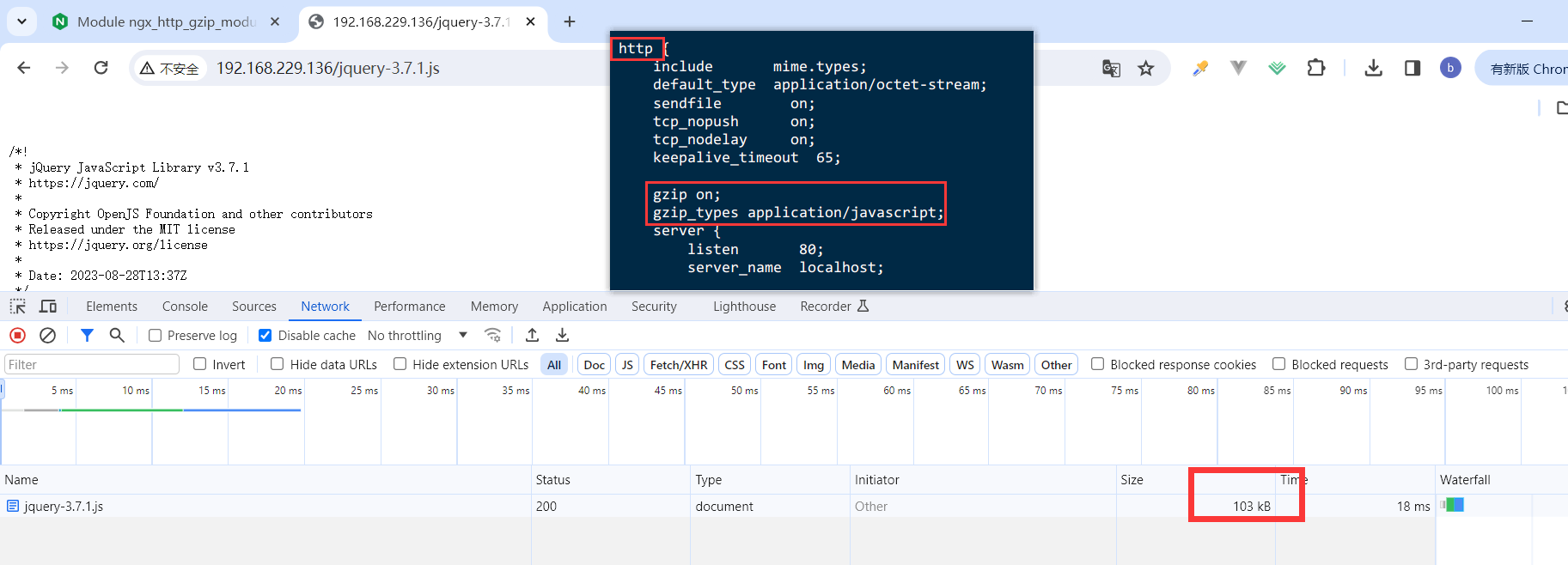Select the Network panel tab
The width and height of the screenshot is (1568, 565).
(x=325, y=307)
